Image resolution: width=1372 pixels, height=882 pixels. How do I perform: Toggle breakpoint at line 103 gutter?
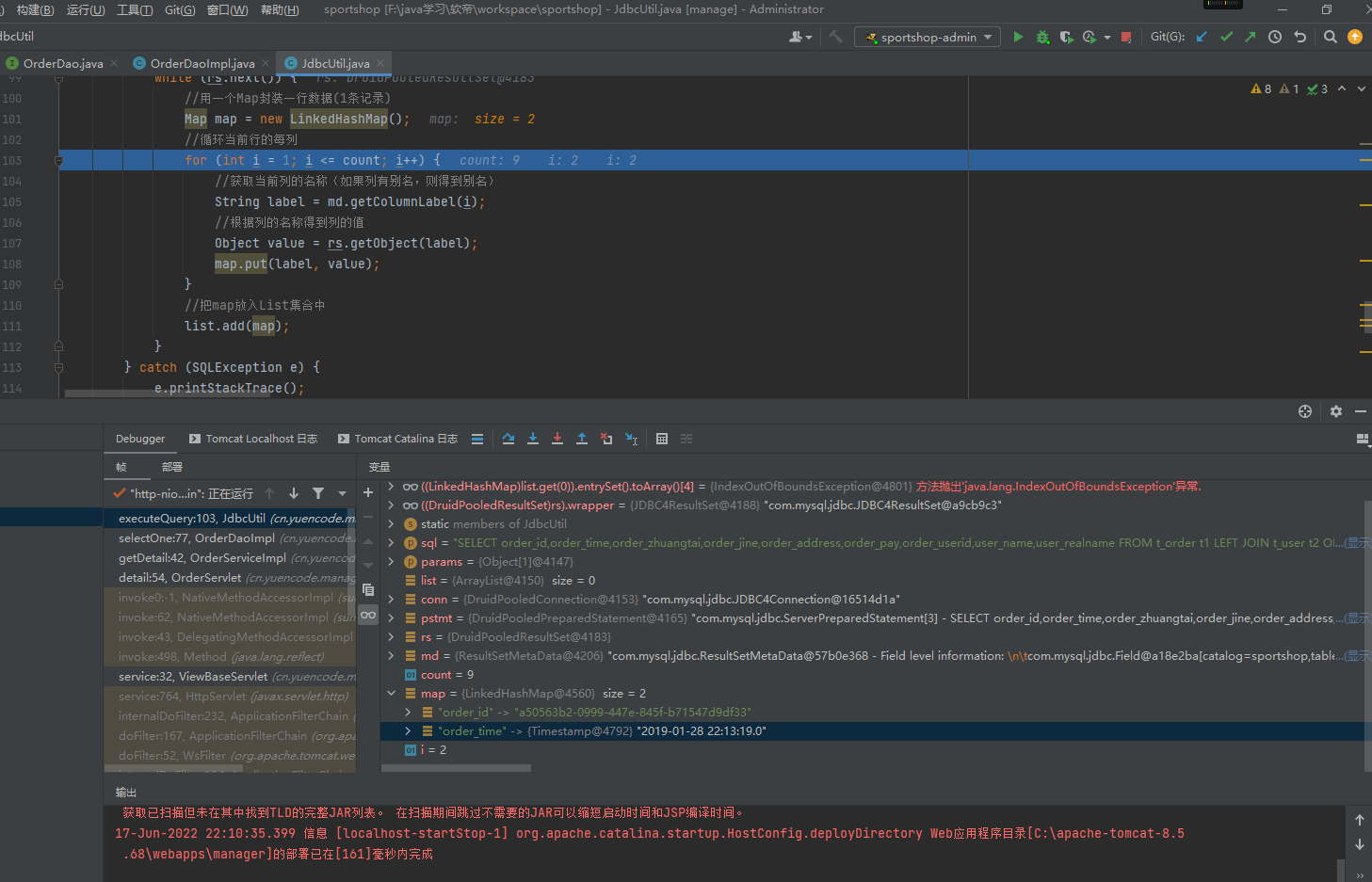coord(58,160)
